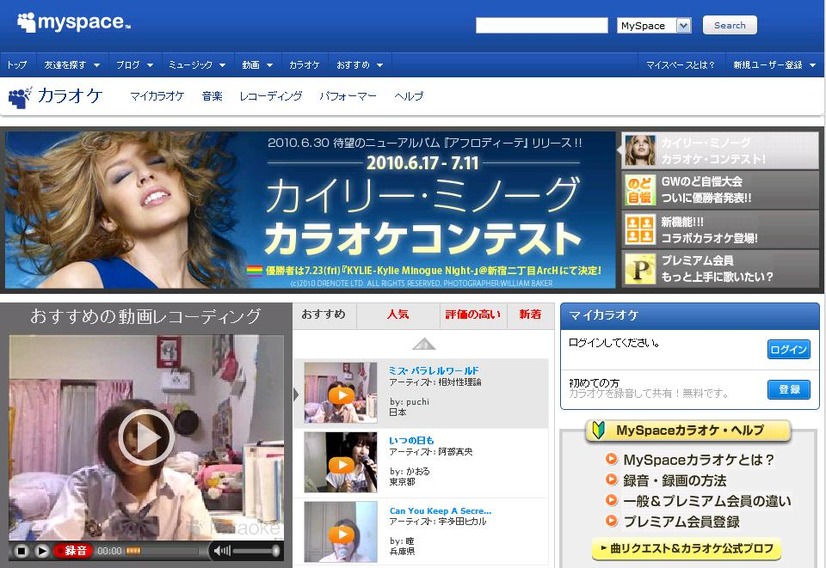Click the red 録音 record button

[x=73, y=551]
